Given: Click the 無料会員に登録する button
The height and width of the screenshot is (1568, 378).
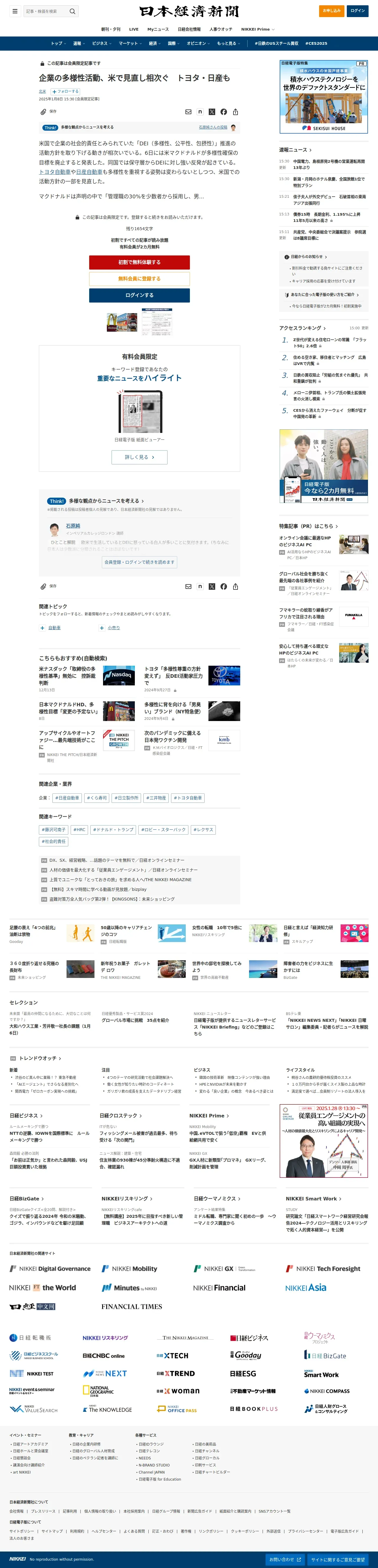Looking at the screenshot, I should coord(139,279).
